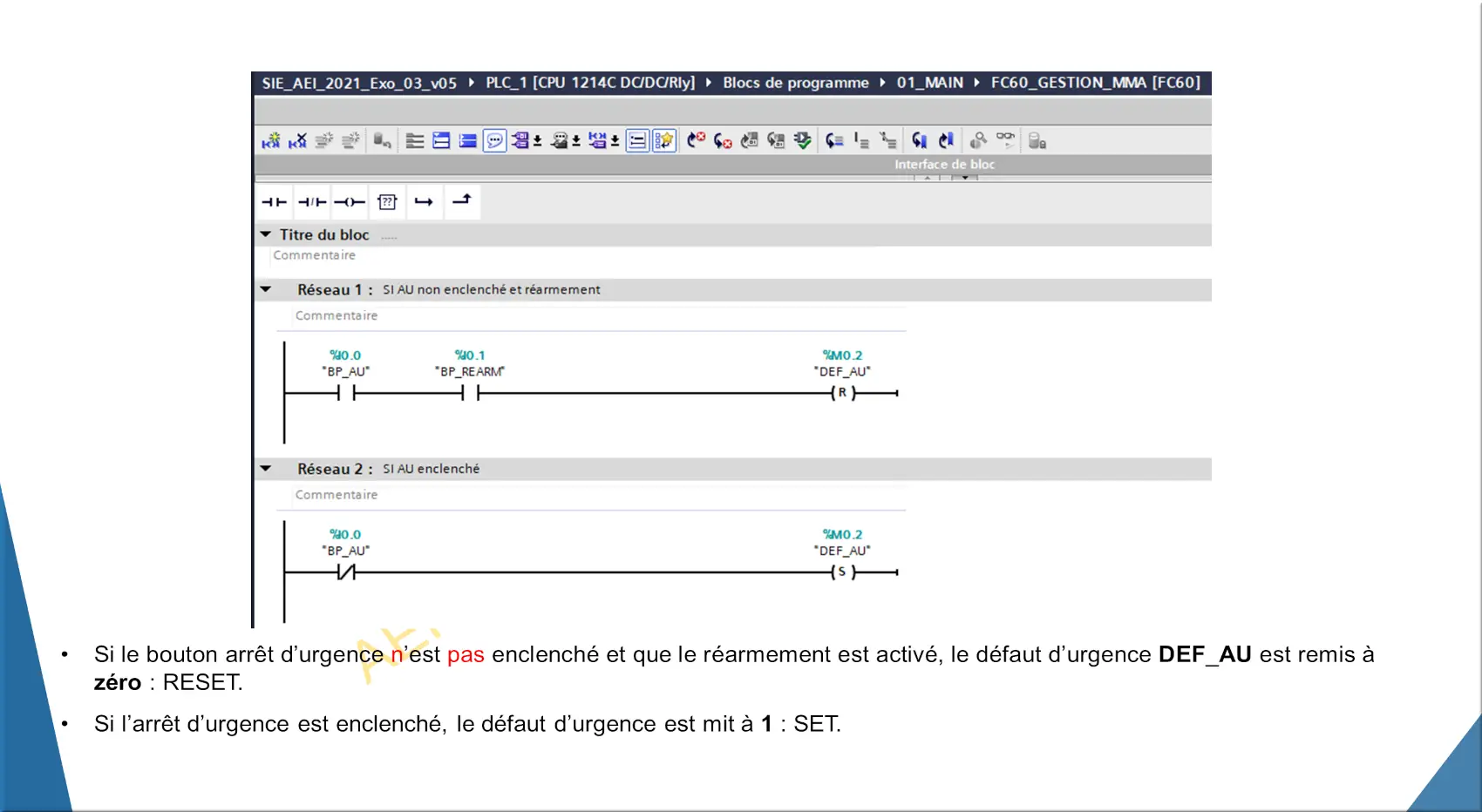Click the FC60_GESTION_MMA [FC60] breadcrumb
This screenshot has width=1482, height=812.
point(1096,83)
